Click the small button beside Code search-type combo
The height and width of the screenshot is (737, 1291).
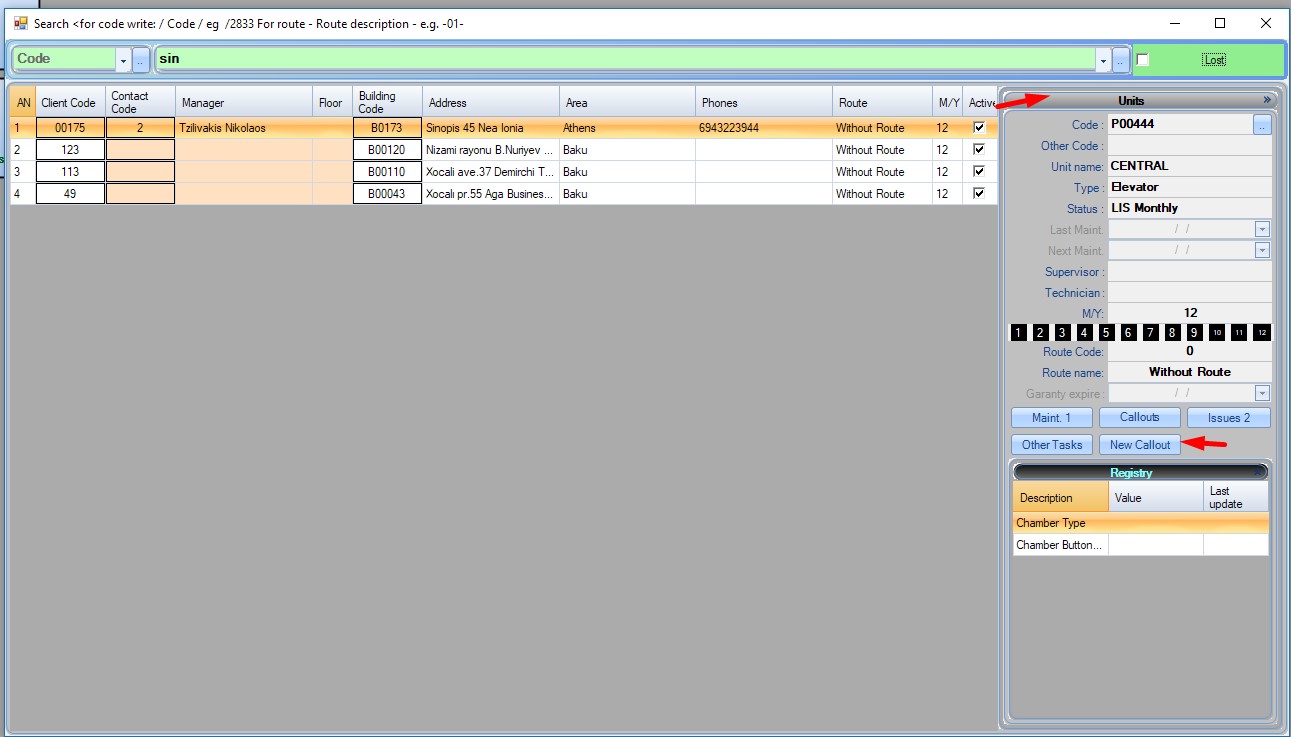coord(141,60)
